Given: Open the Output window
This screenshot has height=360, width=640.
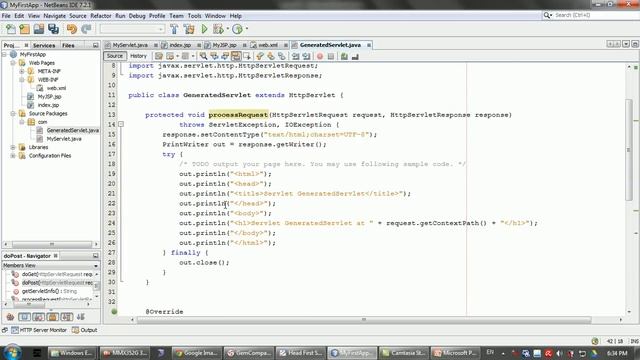Looking at the screenshot, I should 85,330.
